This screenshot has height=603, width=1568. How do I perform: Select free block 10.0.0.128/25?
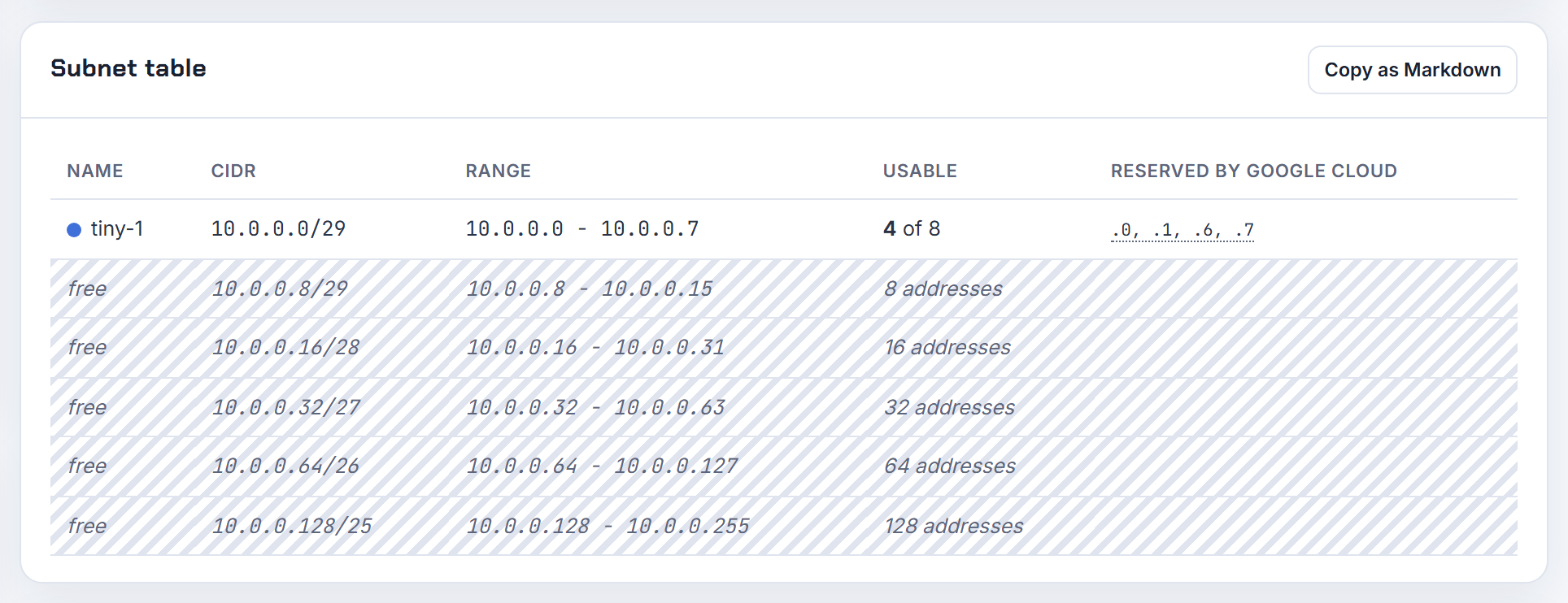292,526
